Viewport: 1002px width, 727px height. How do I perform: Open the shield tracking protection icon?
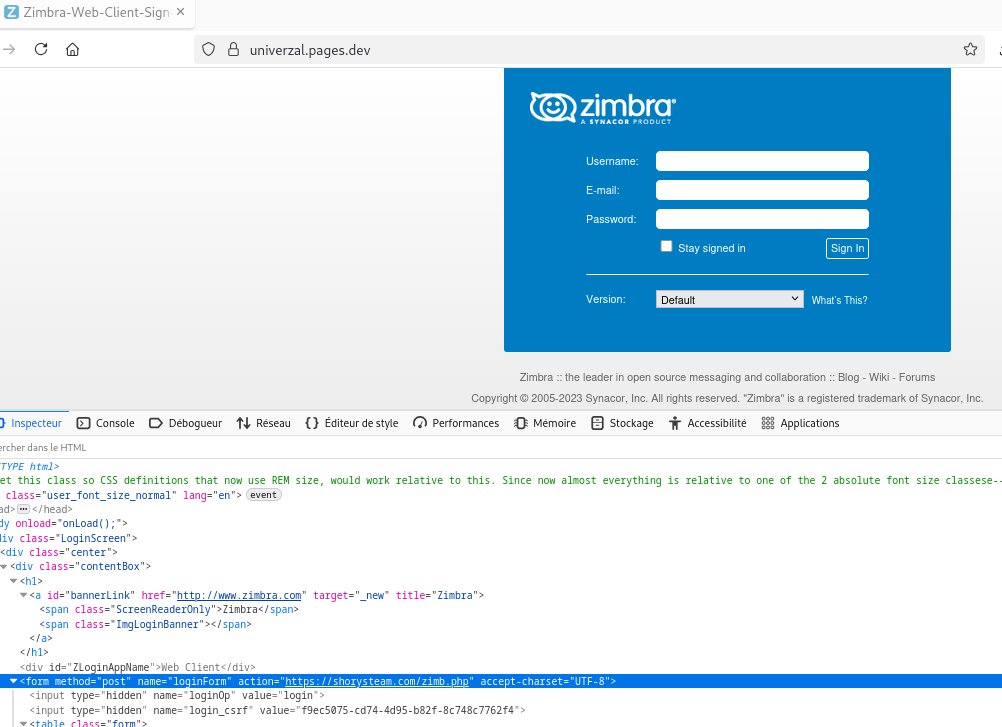pyautogui.click(x=208, y=49)
